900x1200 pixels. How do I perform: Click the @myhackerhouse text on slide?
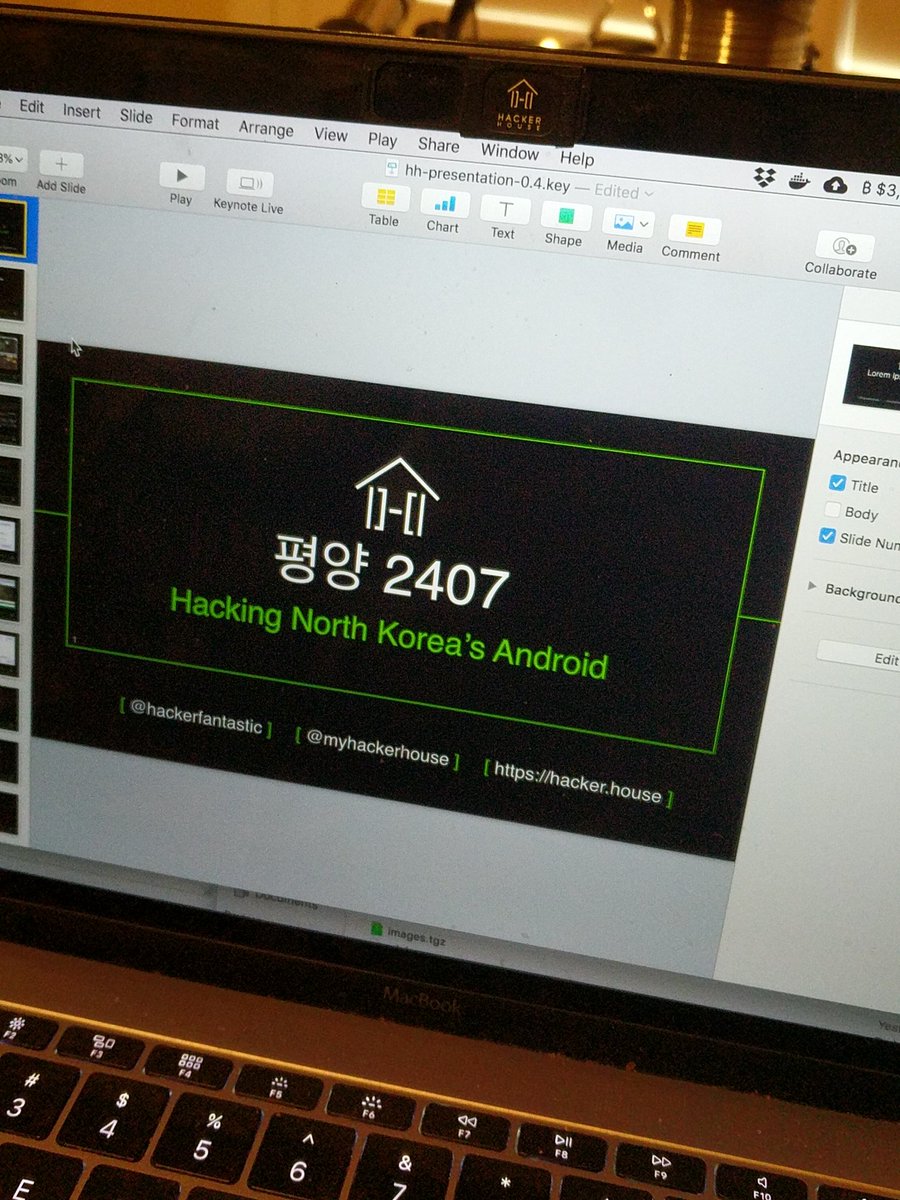[x=378, y=748]
